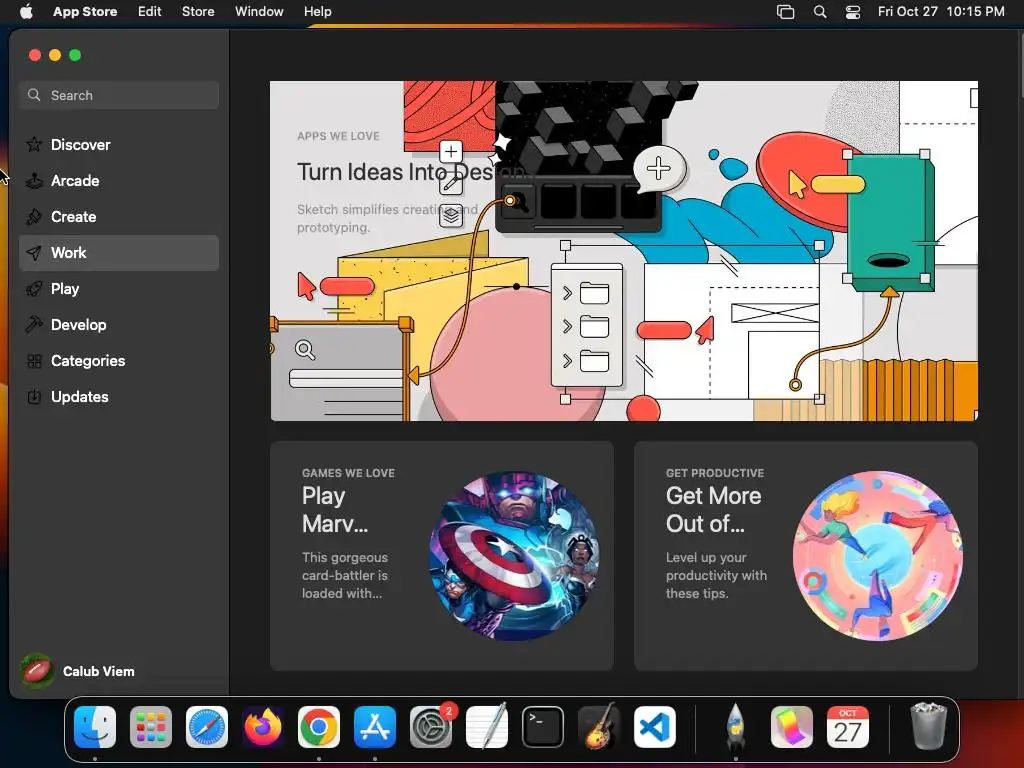Open Turn Ideas Into Designs featured banner
Image resolution: width=1024 pixels, height=768 pixels.
pos(624,251)
